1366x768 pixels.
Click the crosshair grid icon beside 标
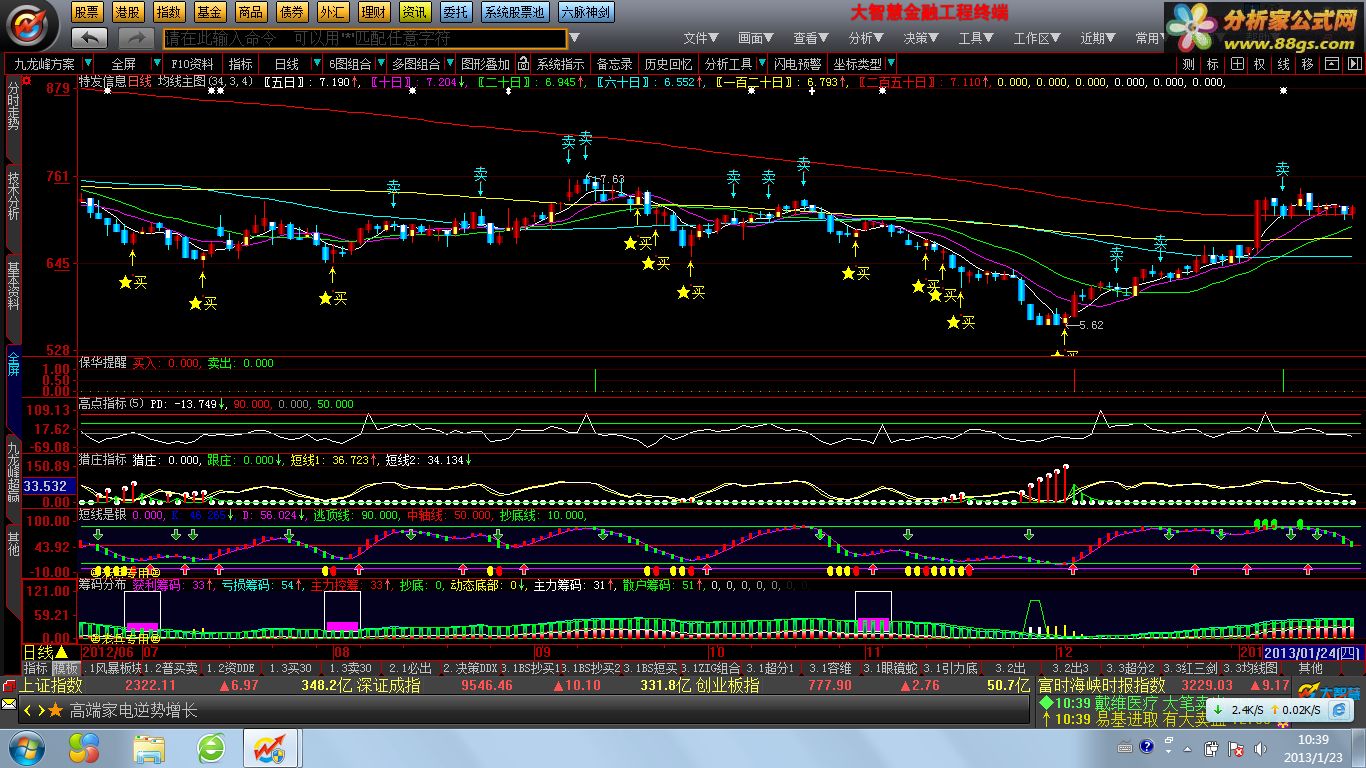tap(1237, 64)
